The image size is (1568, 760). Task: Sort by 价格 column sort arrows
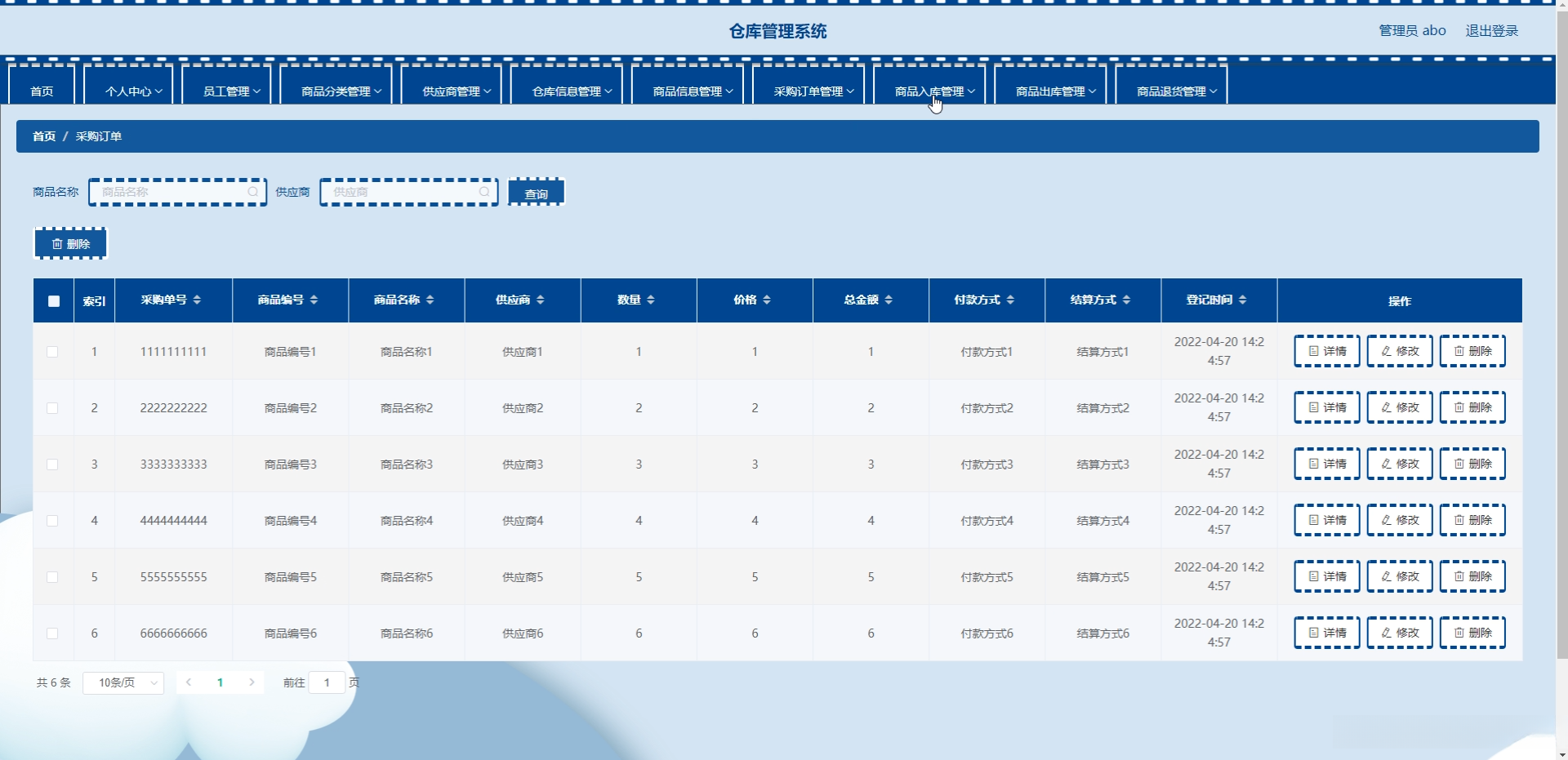766,300
